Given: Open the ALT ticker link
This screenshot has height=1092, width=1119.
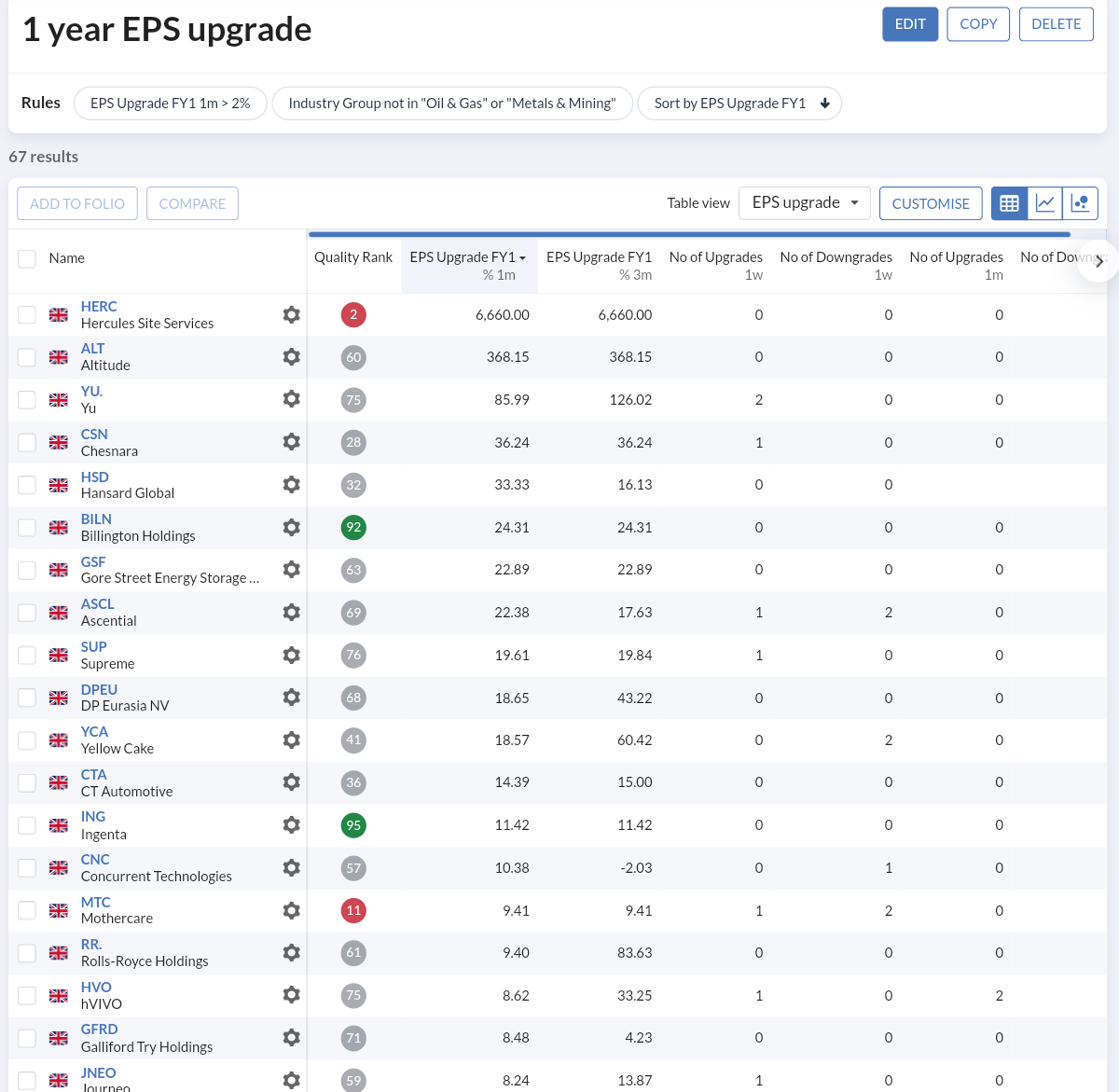Looking at the screenshot, I should pos(92,349).
